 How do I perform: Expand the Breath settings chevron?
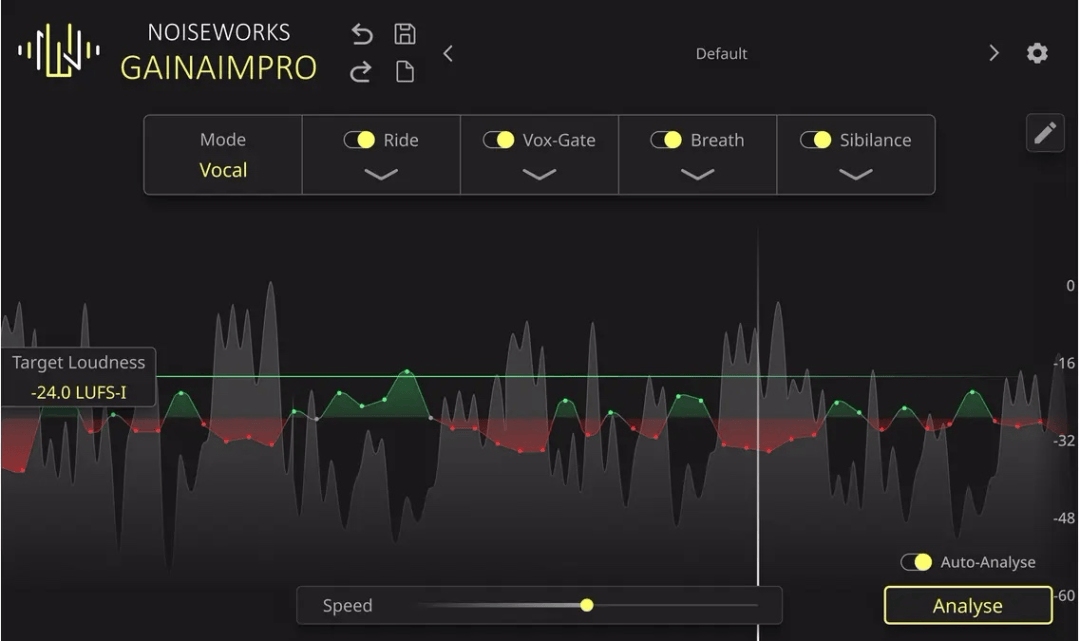click(698, 176)
